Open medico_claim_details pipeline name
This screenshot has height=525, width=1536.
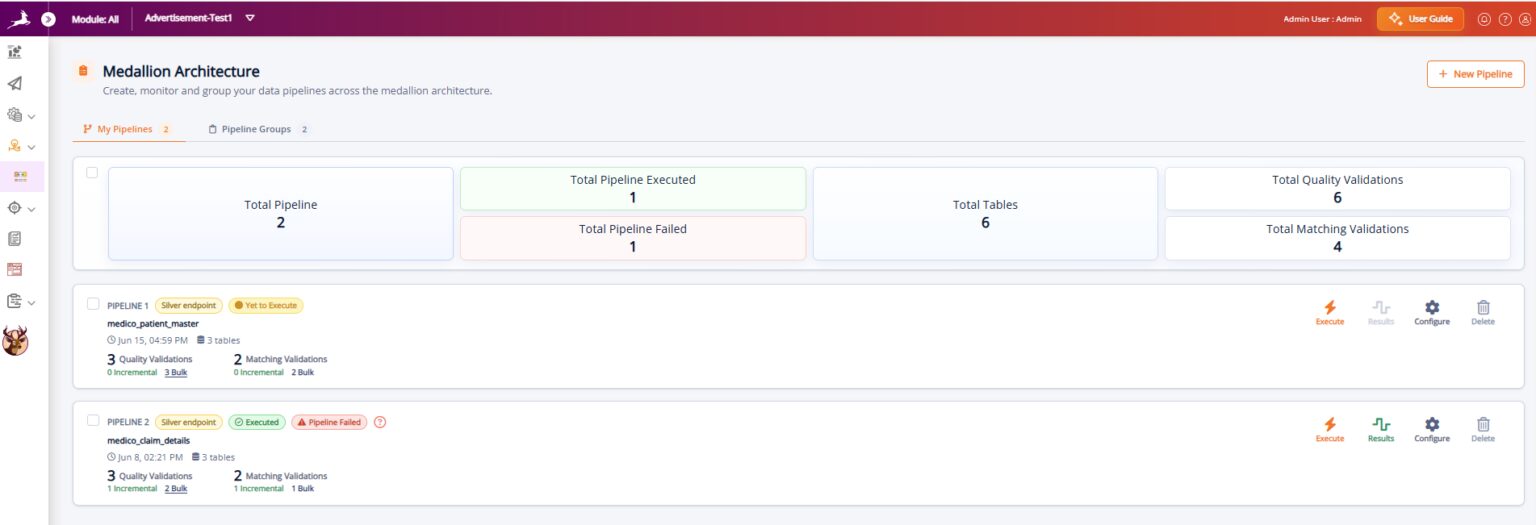point(148,440)
